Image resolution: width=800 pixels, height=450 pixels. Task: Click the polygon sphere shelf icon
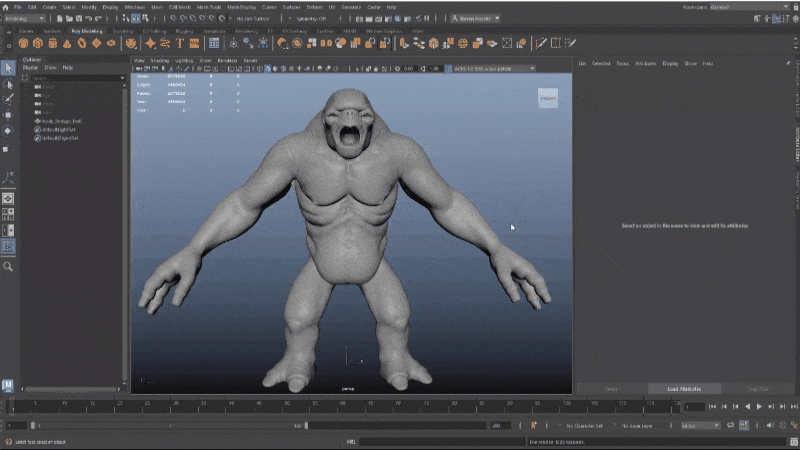[24, 44]
